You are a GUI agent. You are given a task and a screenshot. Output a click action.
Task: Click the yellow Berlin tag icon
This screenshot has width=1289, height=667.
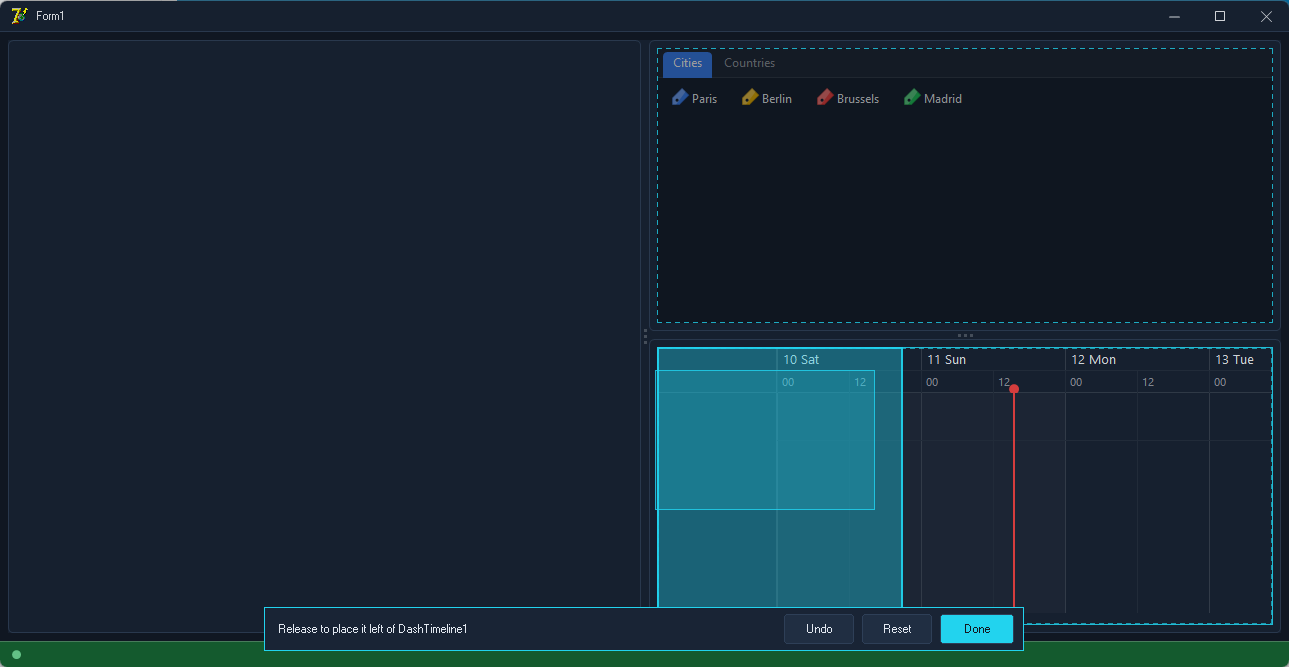[750, 97]
